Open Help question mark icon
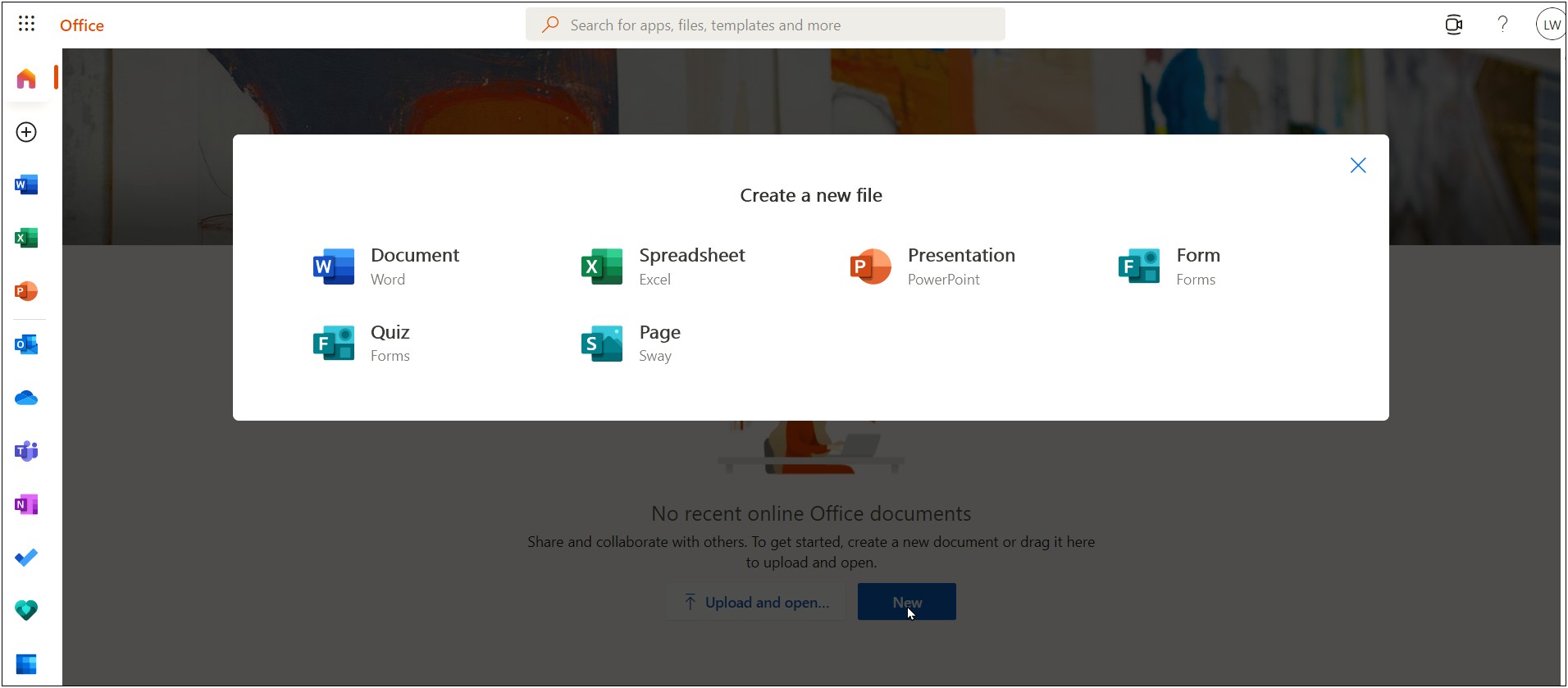This screenshot has width=1568, height=688. pos(1502,25)
